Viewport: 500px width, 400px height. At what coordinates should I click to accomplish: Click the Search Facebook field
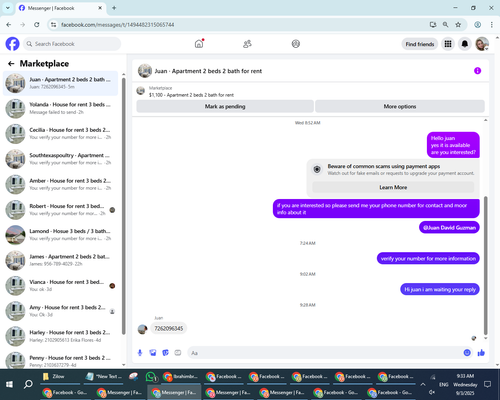pos(72,44)
